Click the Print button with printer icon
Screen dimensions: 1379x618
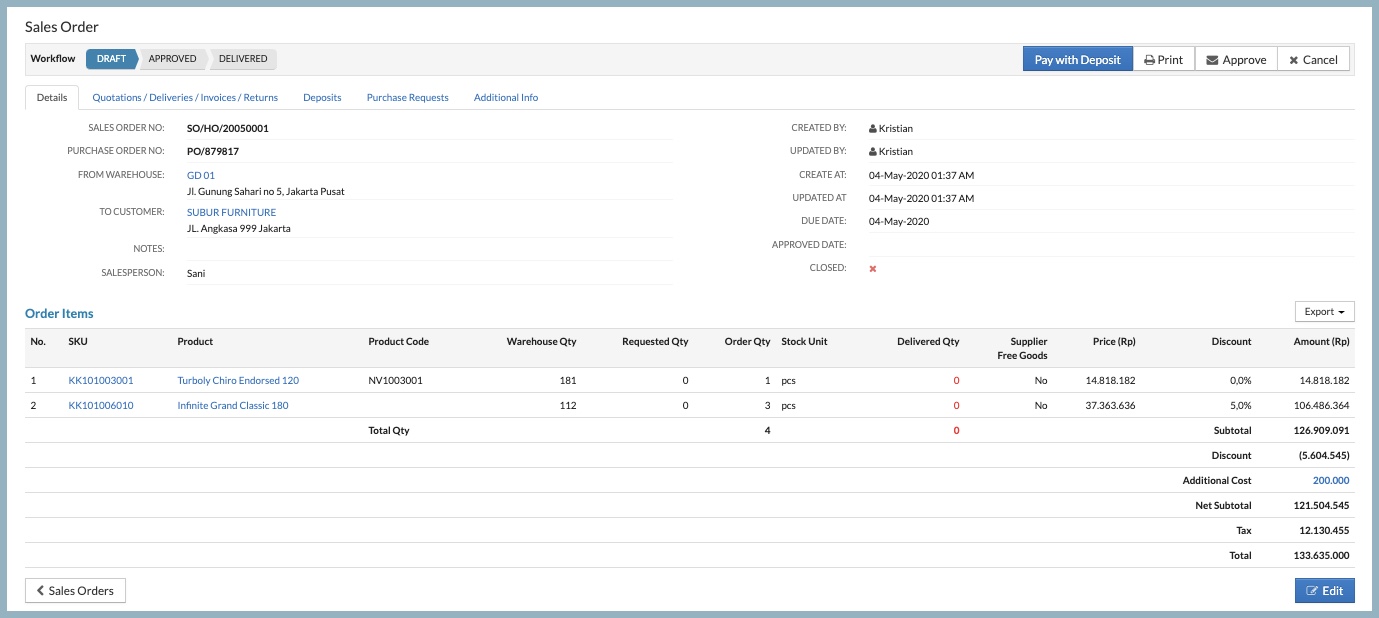[x=1163, y=60]
